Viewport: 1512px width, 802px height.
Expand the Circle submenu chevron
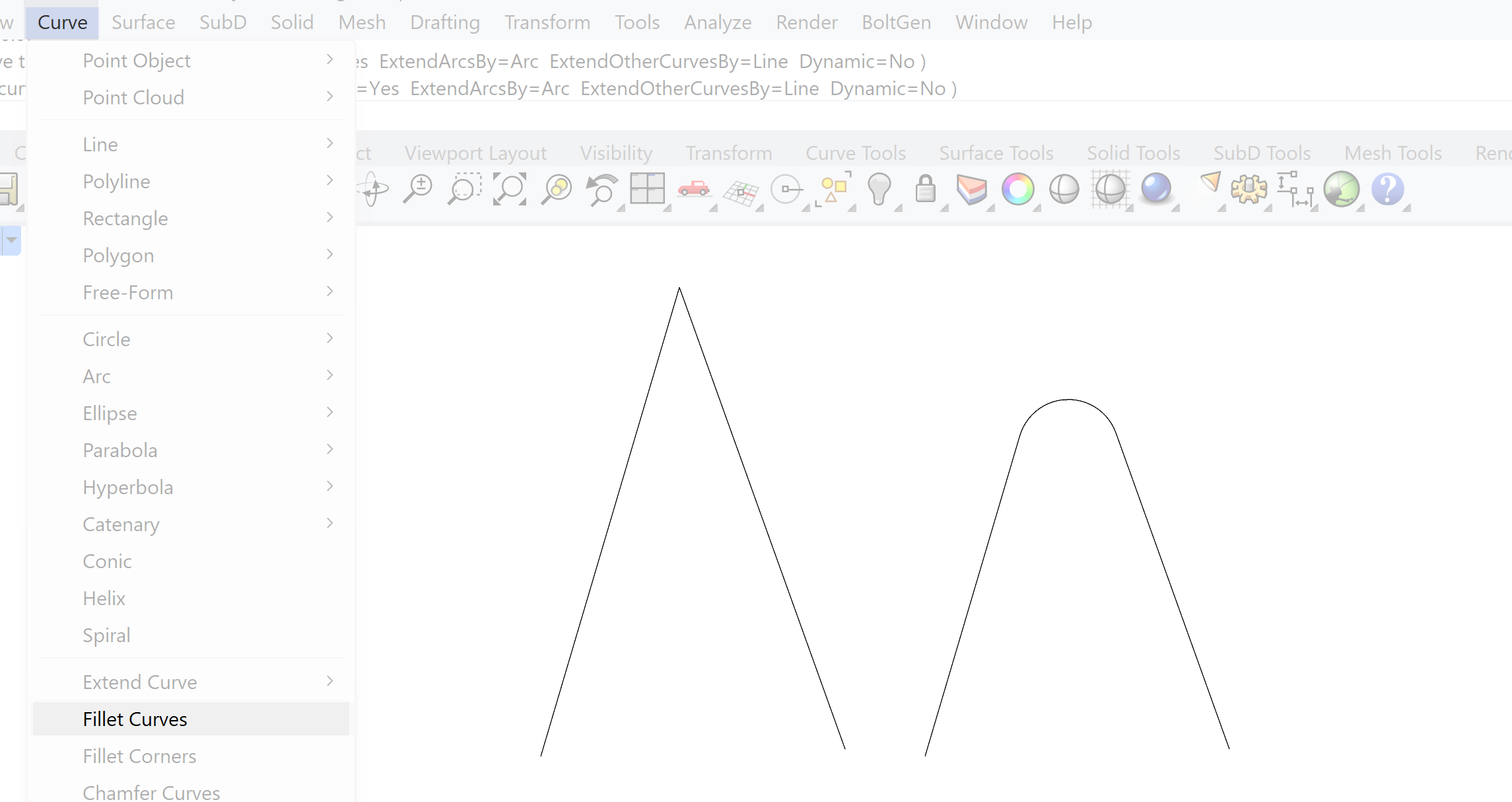329,338
